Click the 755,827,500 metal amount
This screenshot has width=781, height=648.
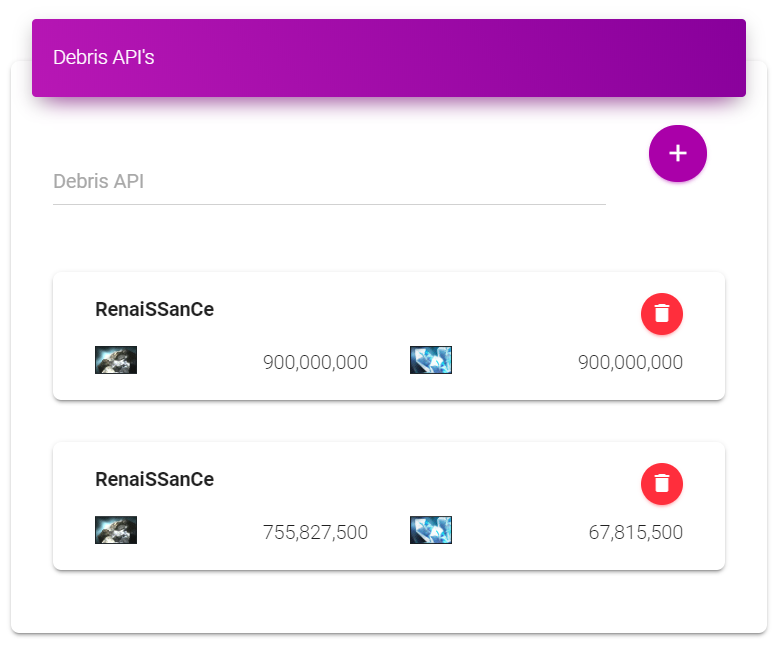[x=315, y=532]
